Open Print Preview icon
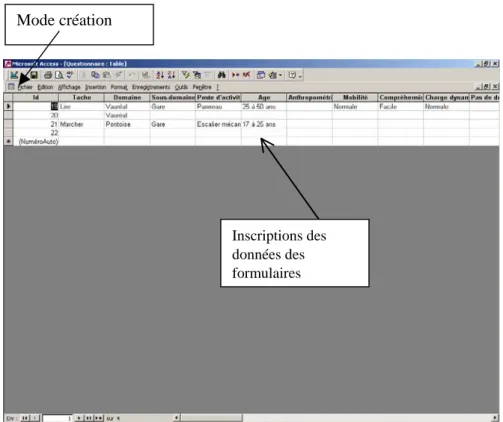 [x=59, y=75]
